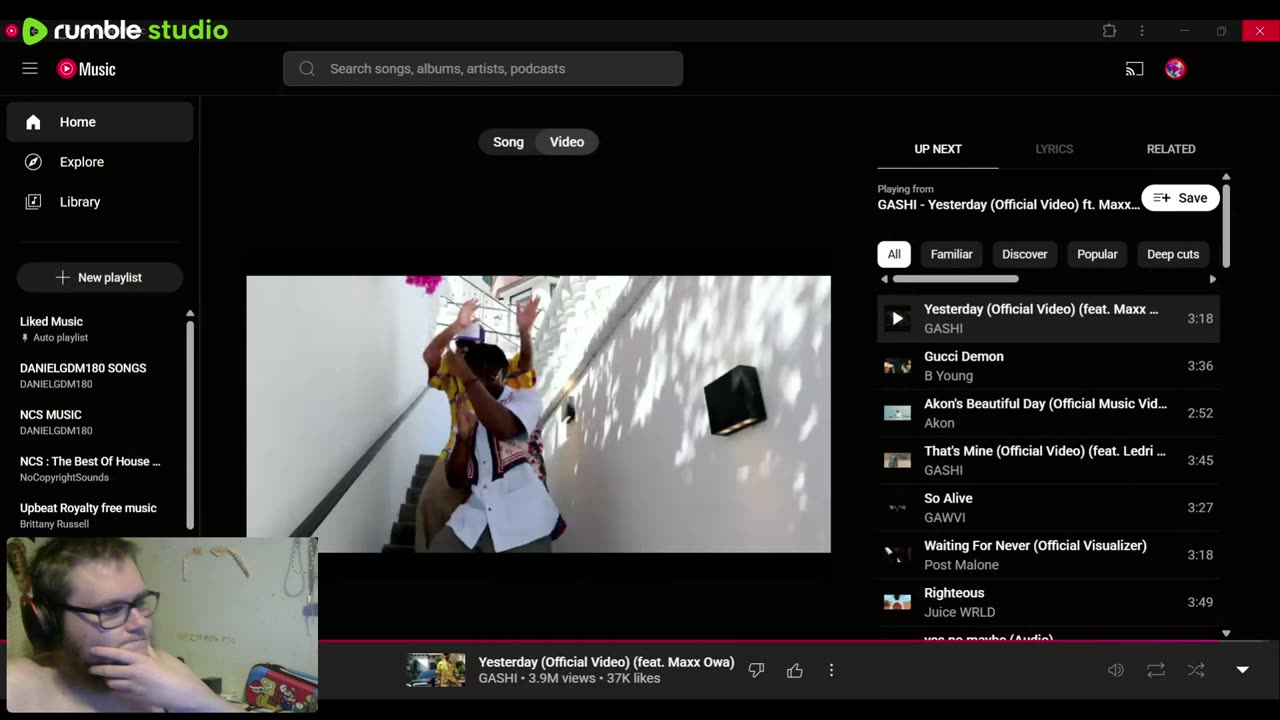This screenshot has height=720, width=1280.
Task: Open the account profile avatar
Action: tap(1175, 69)
